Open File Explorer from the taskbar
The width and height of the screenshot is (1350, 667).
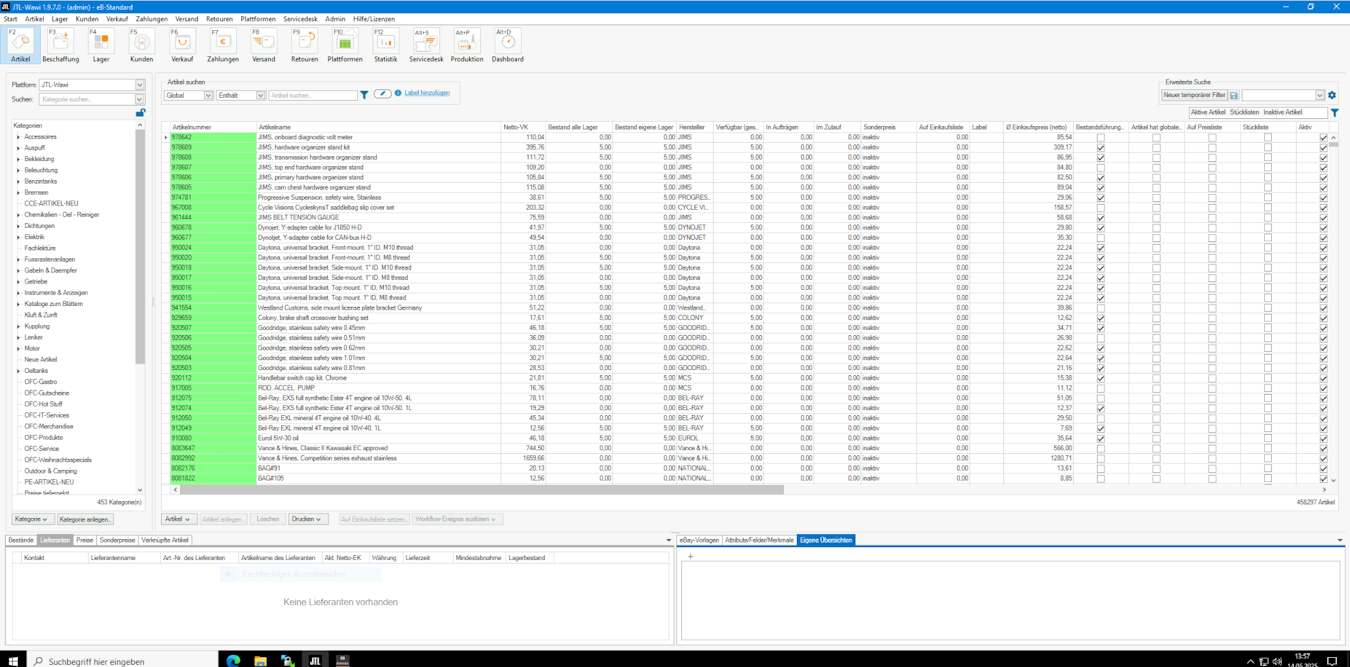pos(260,661)
